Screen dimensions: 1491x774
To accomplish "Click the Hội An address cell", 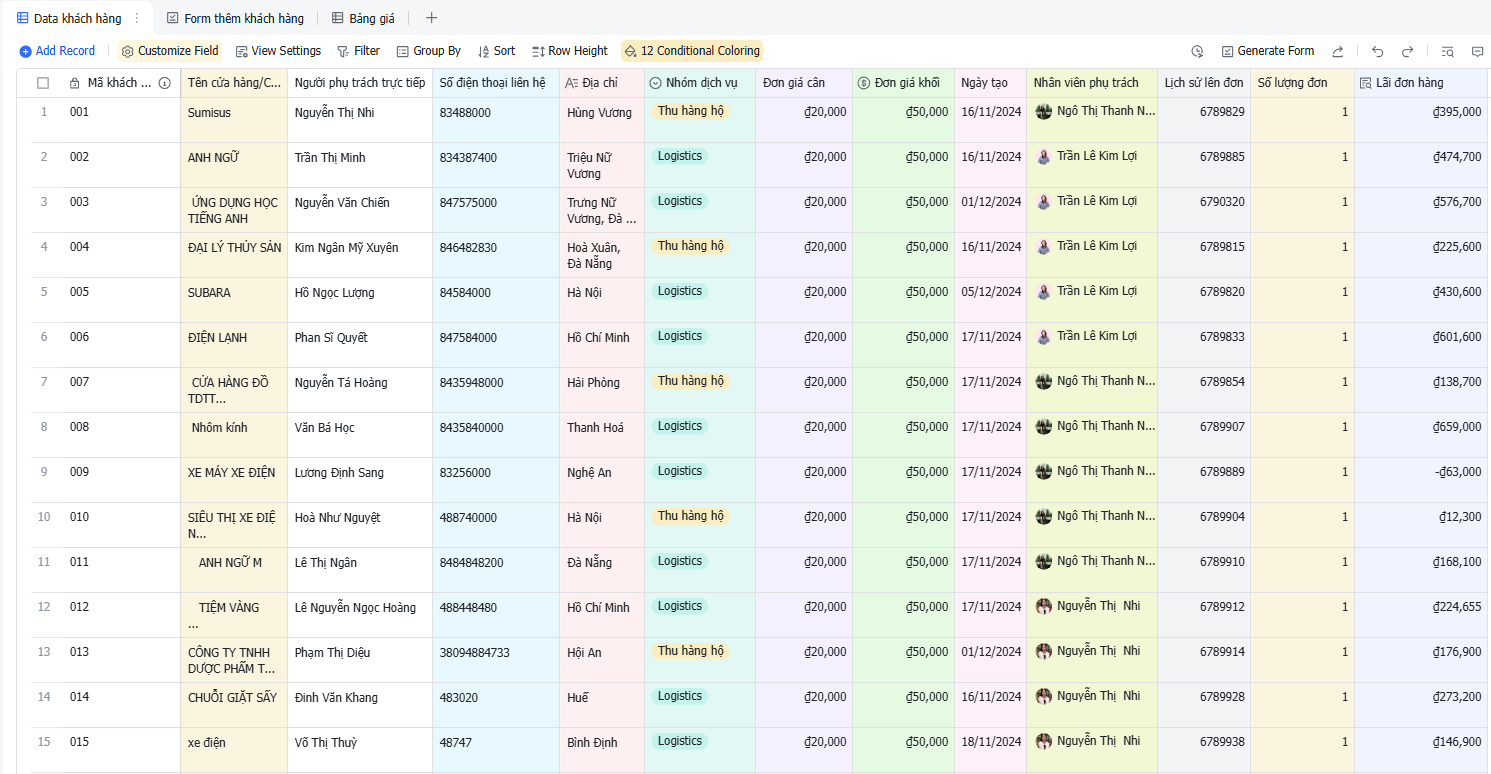I will click(x=602, y=660).
